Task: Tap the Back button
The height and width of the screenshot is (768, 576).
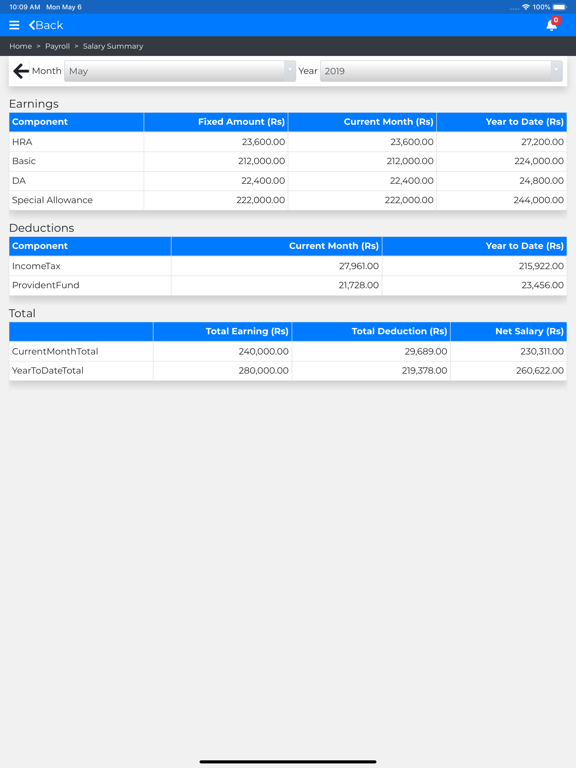Action: click(46, 25)
